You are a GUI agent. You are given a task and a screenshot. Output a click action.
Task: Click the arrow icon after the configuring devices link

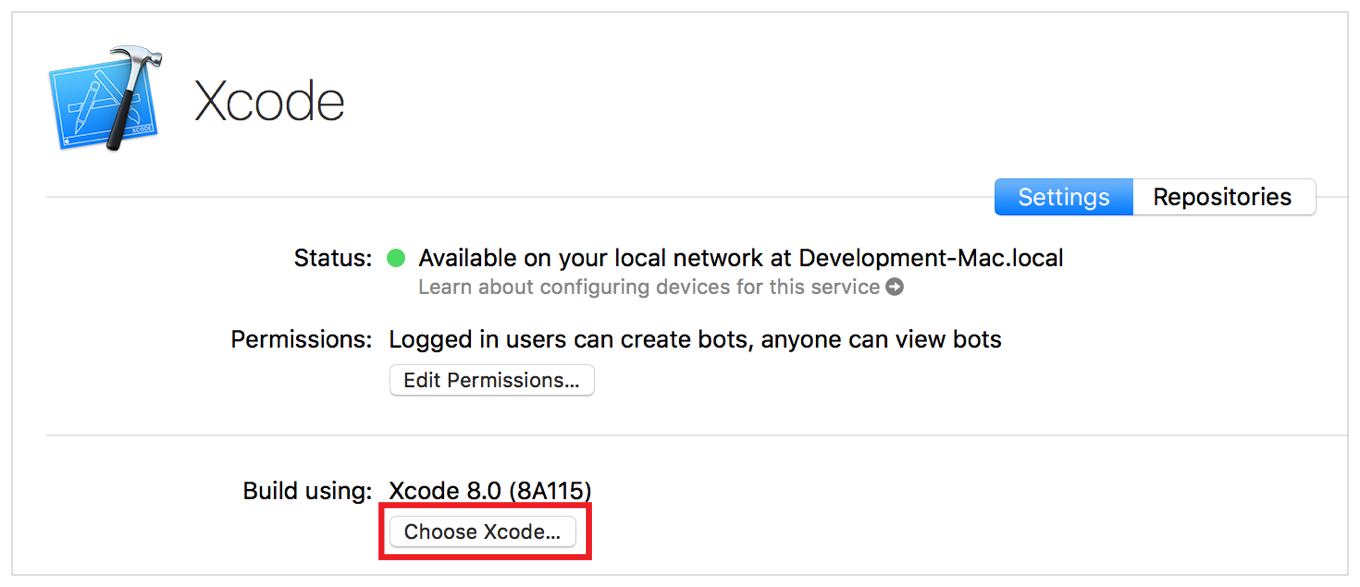[895, 287]
